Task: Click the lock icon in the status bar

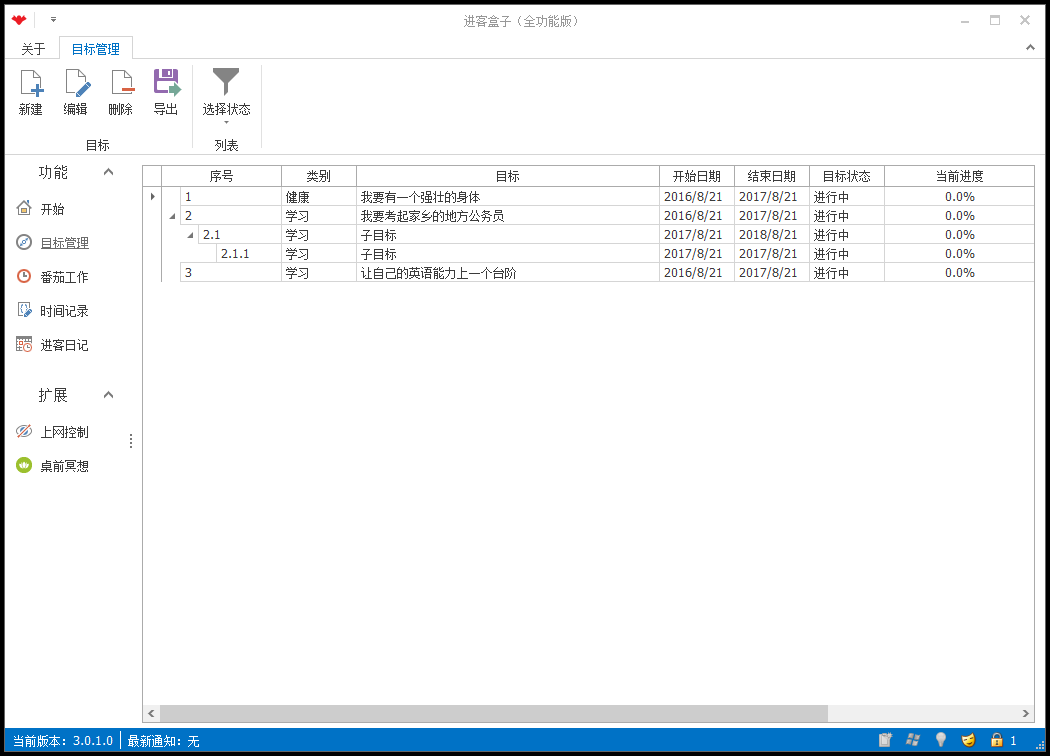Action: [995, 740]
